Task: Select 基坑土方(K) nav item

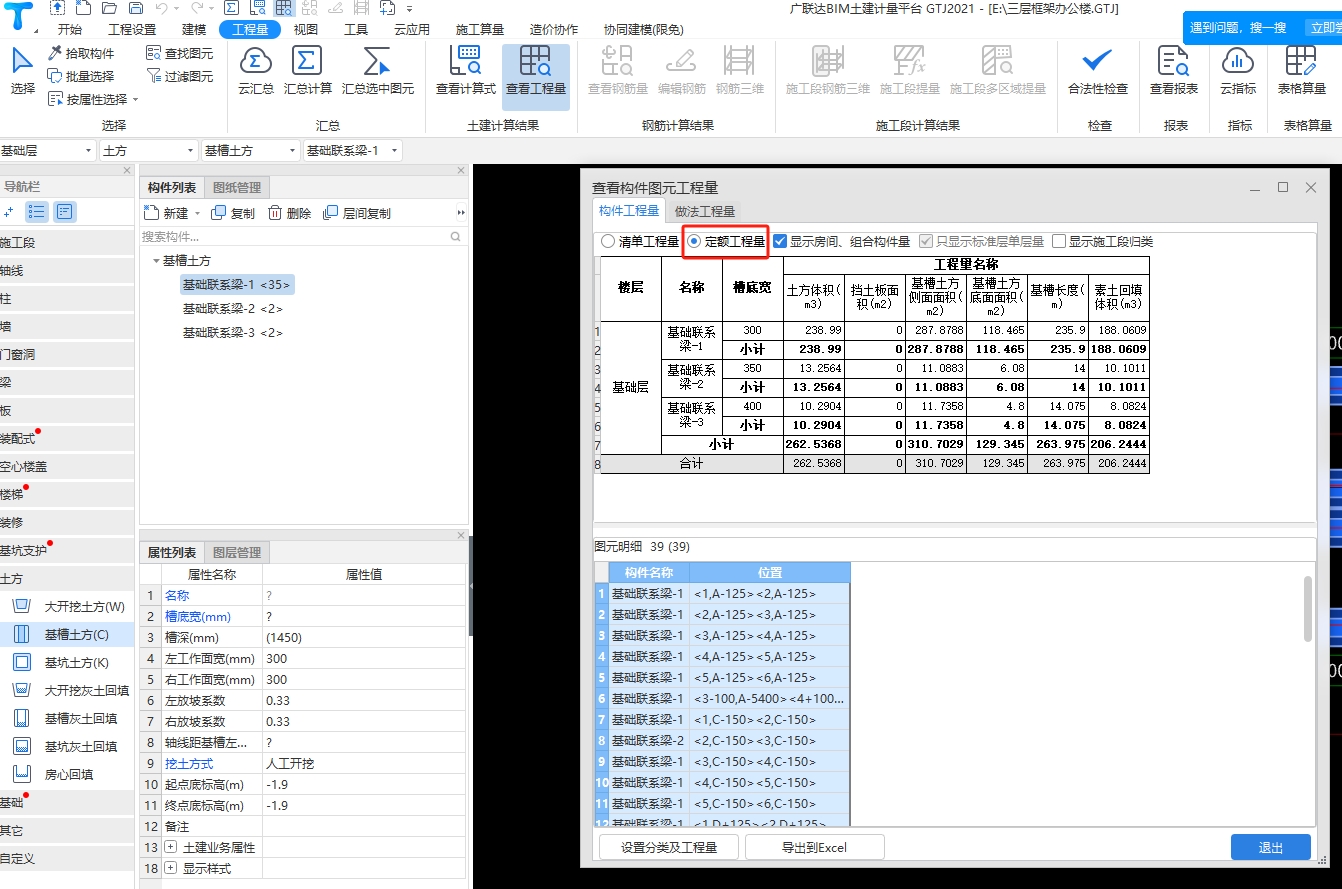Action: coord(65,662)
